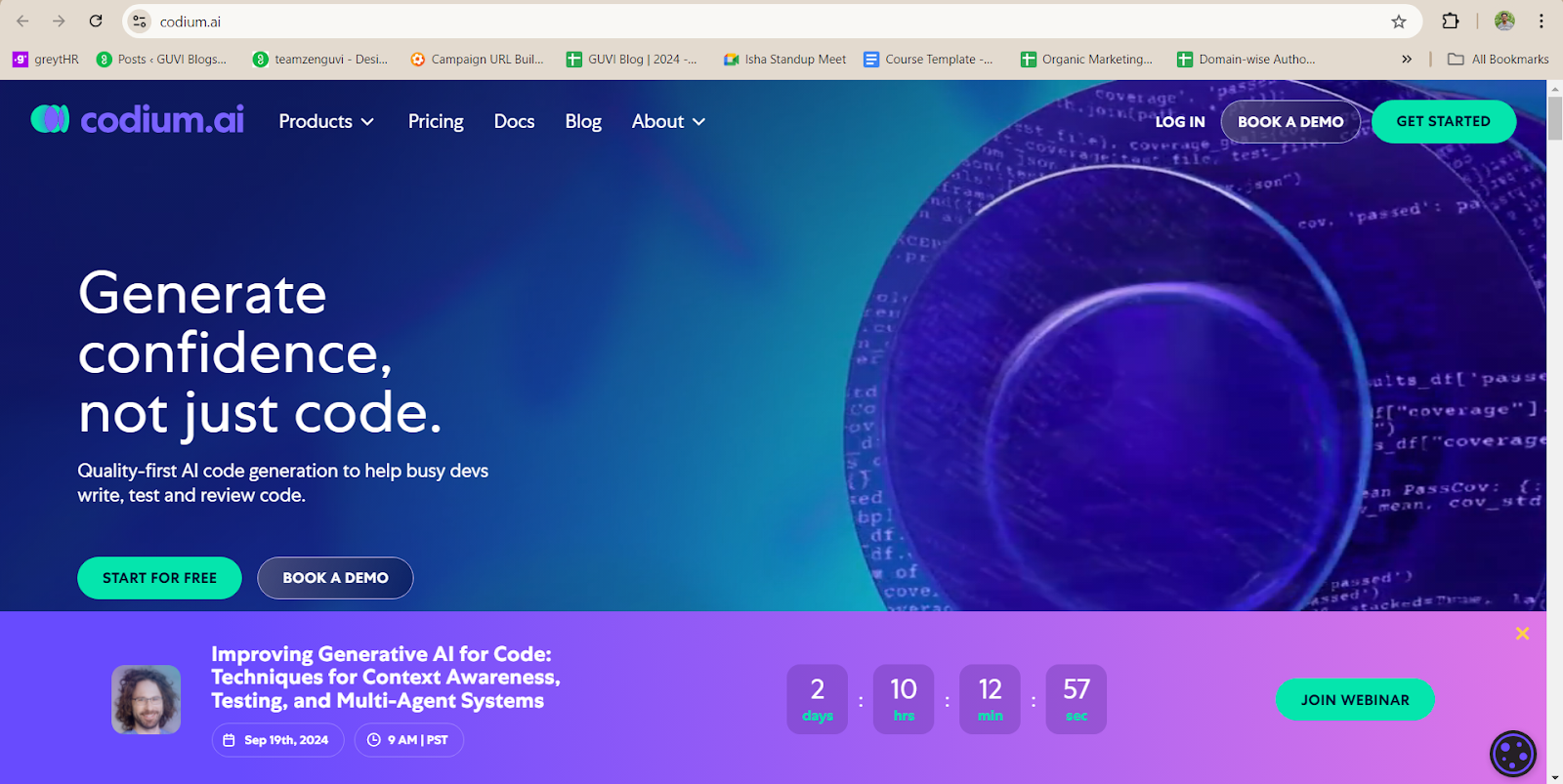Click the webinar title text
This screenshot has height=784, width=1563.
[386, 678]
